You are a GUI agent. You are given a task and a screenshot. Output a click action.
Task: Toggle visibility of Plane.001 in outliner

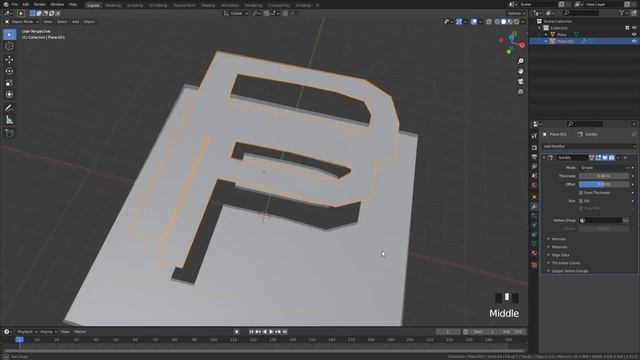tap(634, 41)
